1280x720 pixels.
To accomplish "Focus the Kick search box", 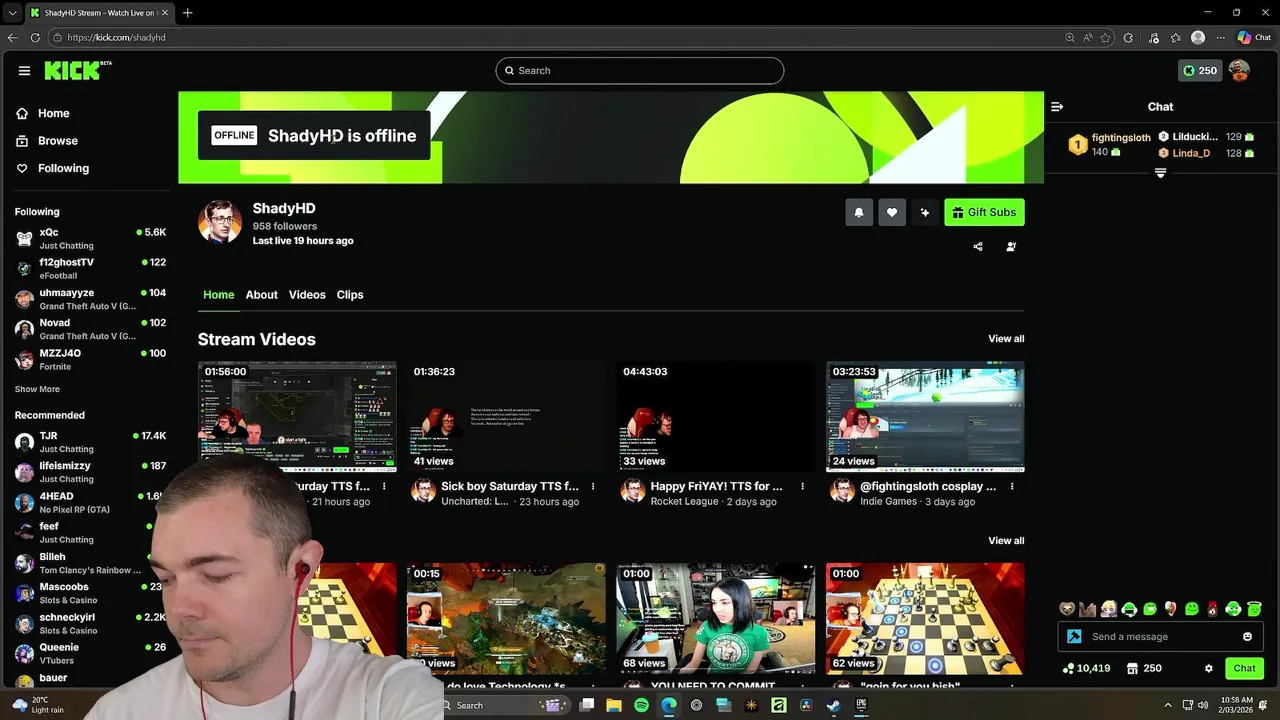I will [639, 70].
